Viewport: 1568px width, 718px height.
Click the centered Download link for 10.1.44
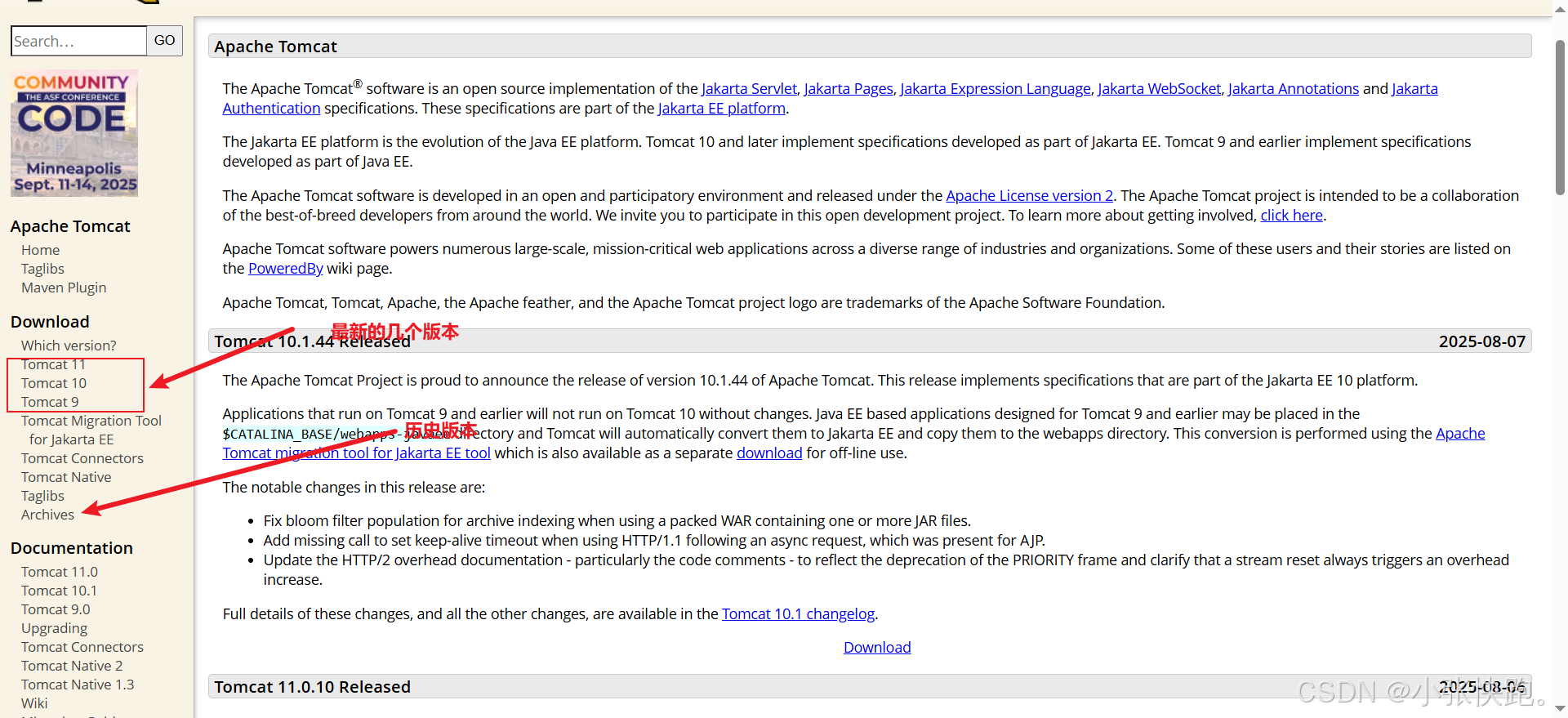[x=877, y=648]
